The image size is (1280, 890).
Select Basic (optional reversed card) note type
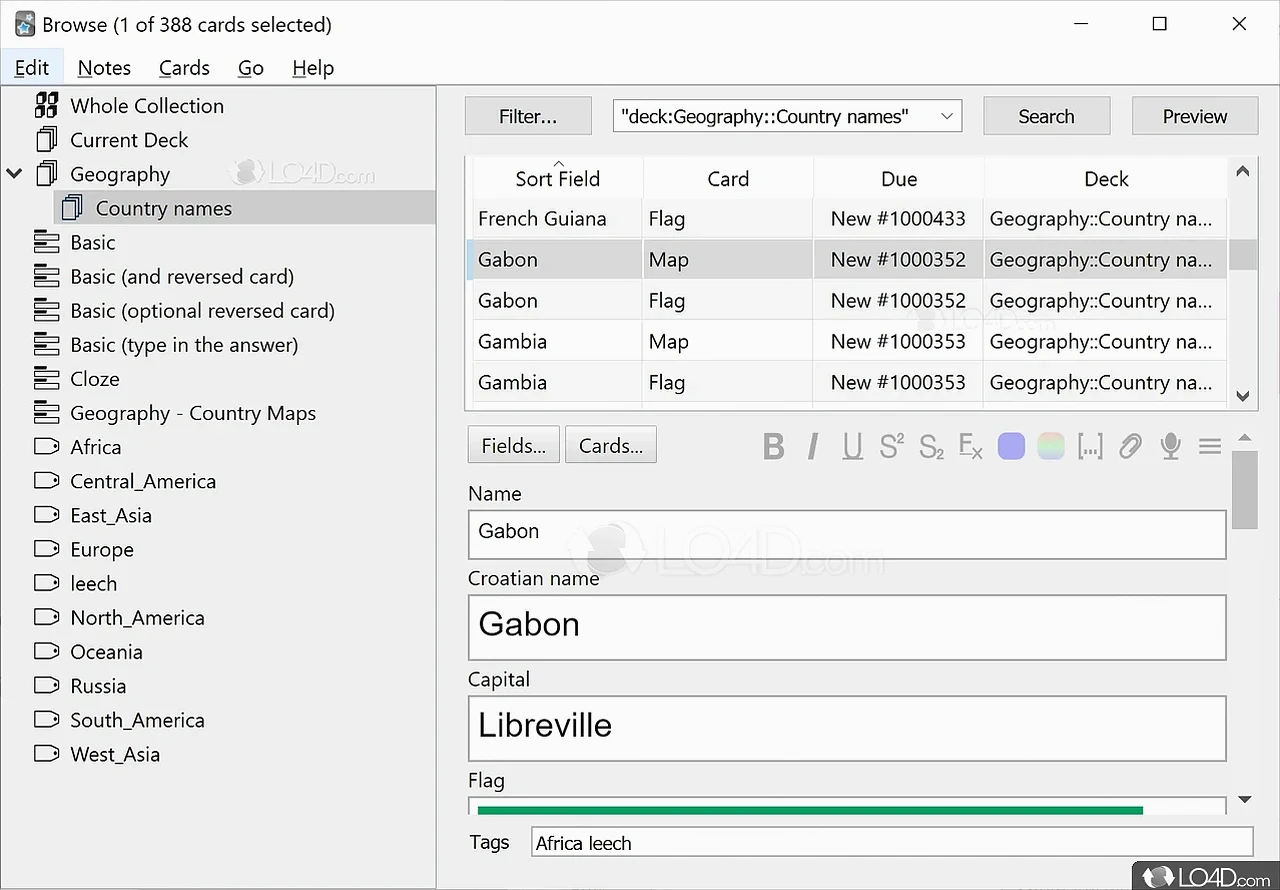coord(202,310)
